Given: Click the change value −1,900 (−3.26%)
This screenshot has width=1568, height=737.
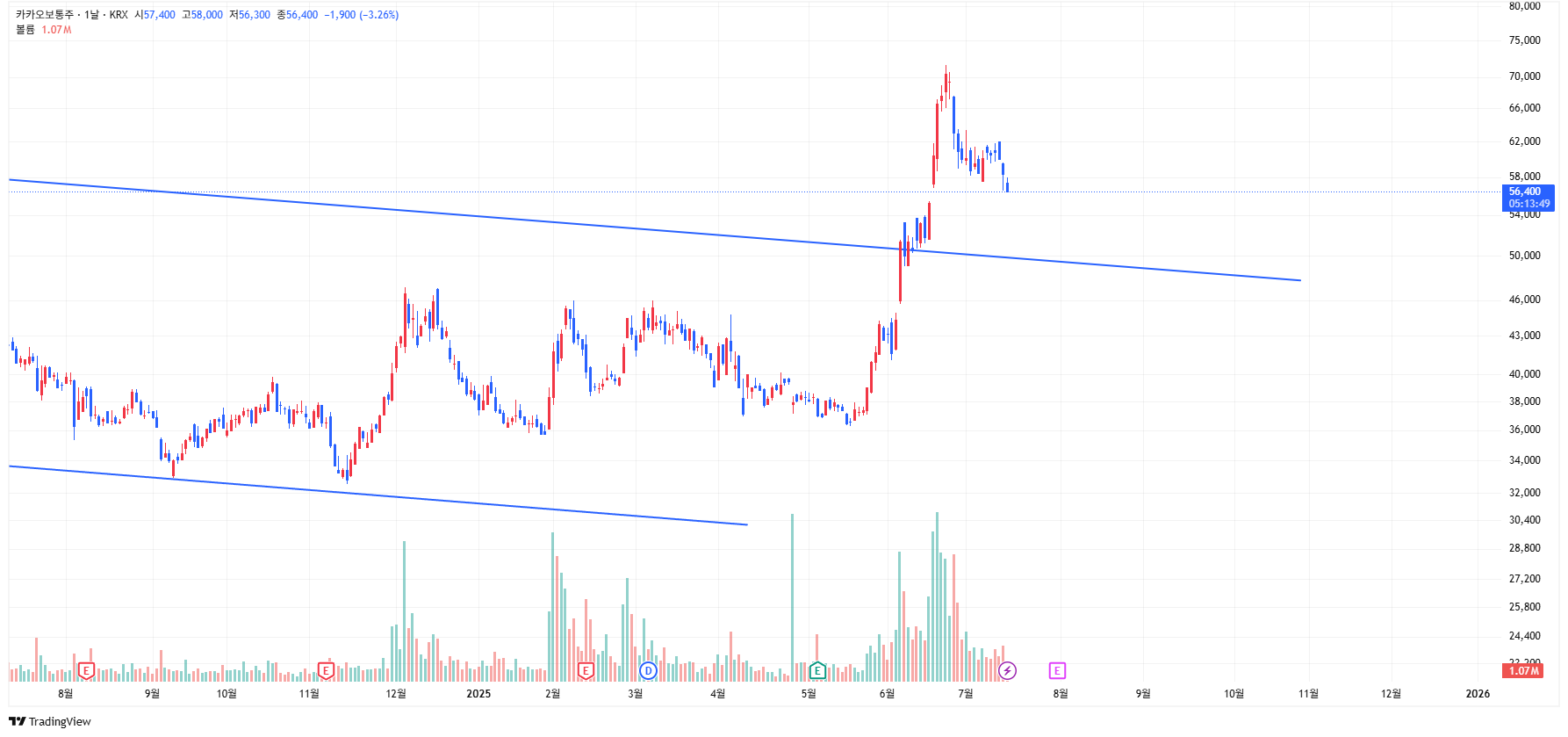Looking at the screenshot, I should coord(362,15).
